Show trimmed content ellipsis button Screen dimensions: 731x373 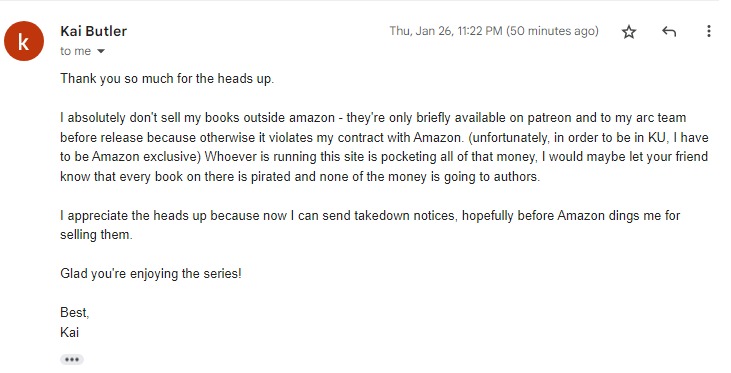72,359
